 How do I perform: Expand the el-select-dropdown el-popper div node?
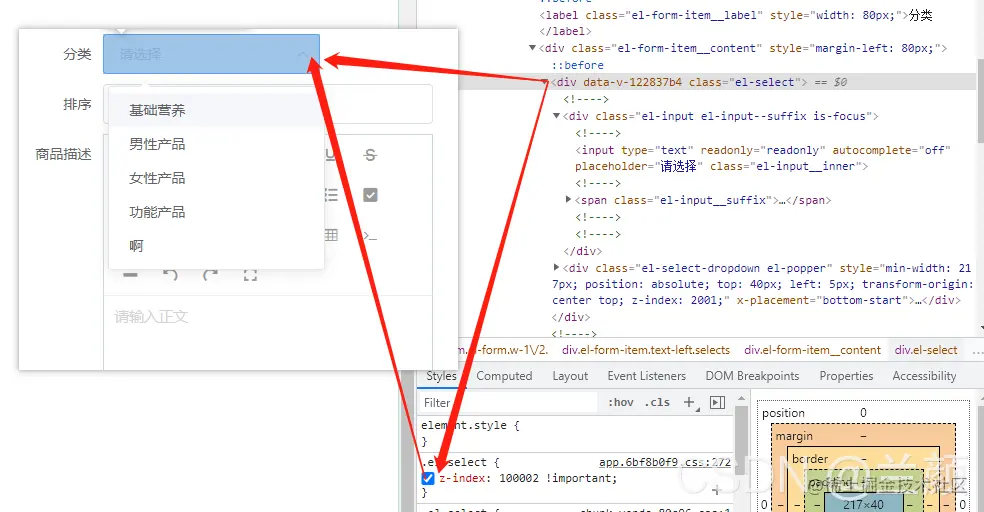coord(556,267)
